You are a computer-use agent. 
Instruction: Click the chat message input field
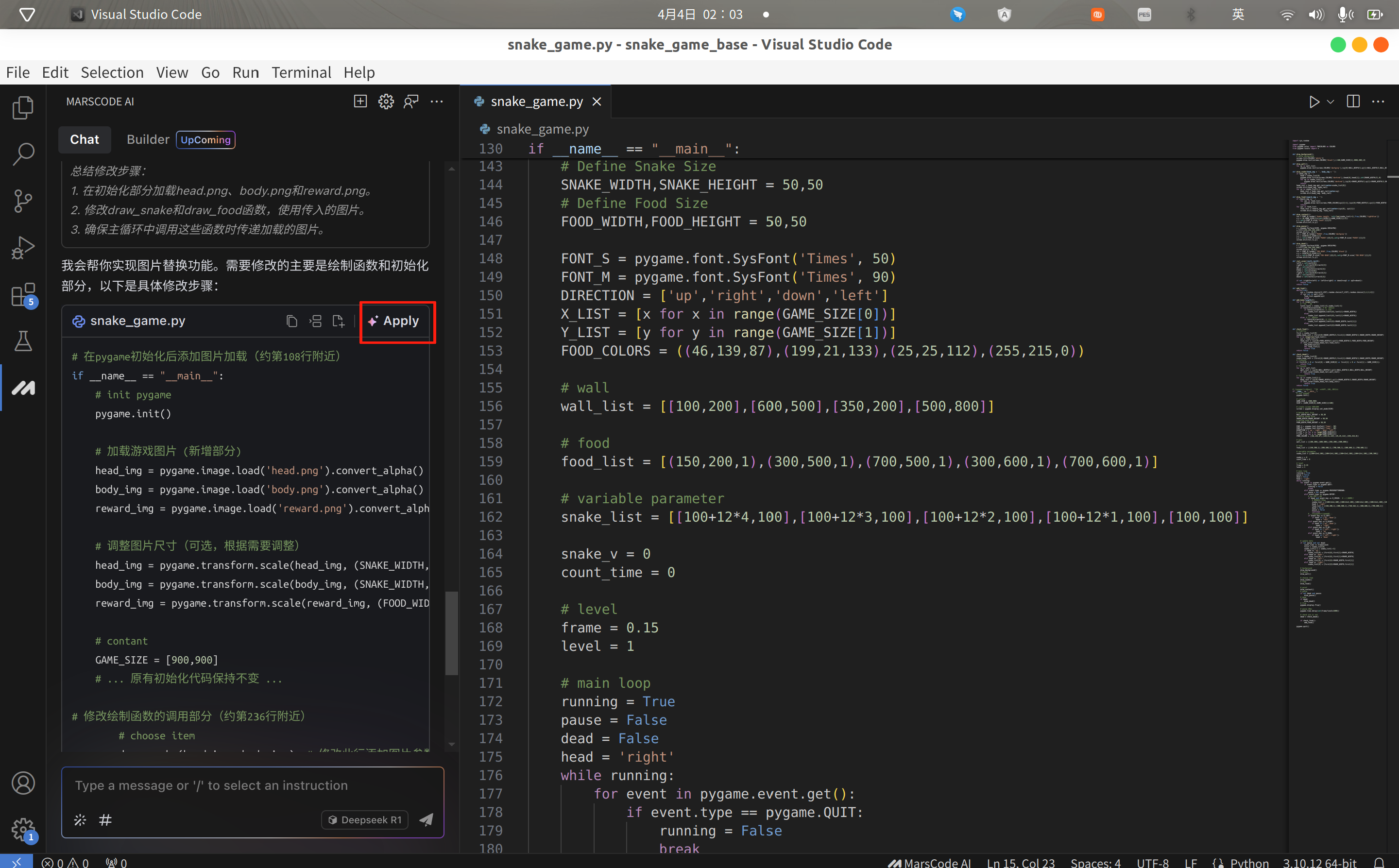pyautogui.click(x=253, y=785)
